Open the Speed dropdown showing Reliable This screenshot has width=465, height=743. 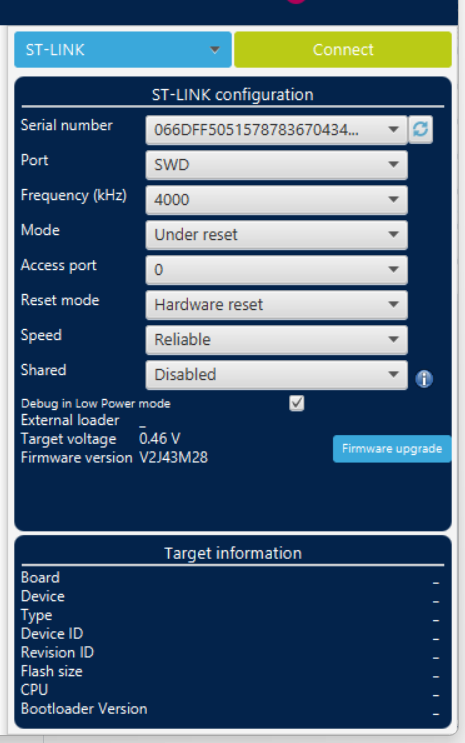click(x=276, y=340)
